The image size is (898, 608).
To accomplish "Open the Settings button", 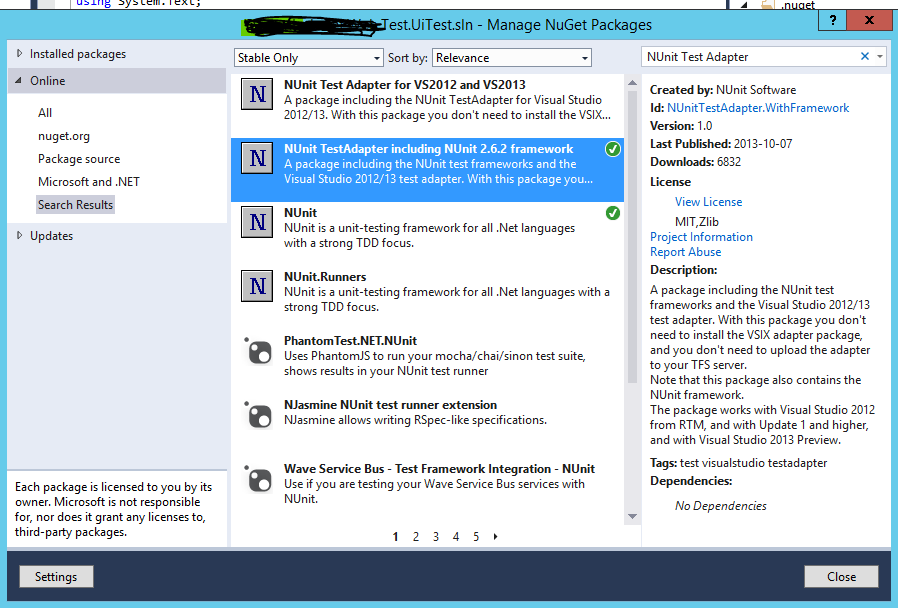I will point(56,577).
